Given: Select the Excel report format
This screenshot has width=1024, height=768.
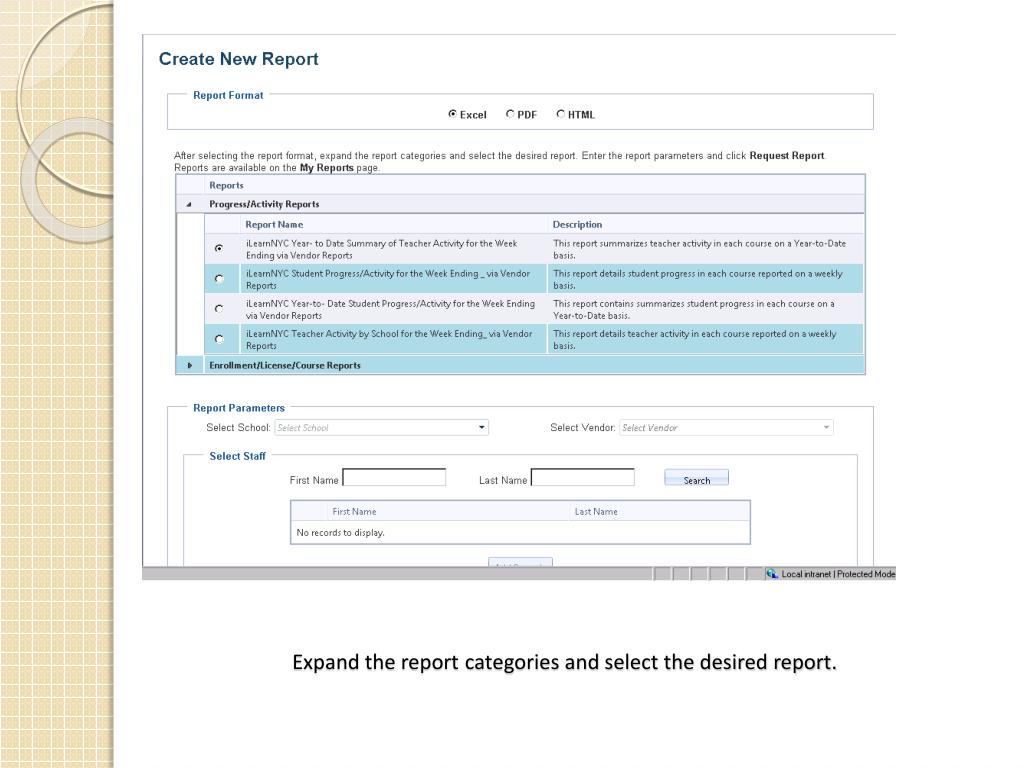Looking at the screenshot, I should pyautogui.click(x=452, y=114).
